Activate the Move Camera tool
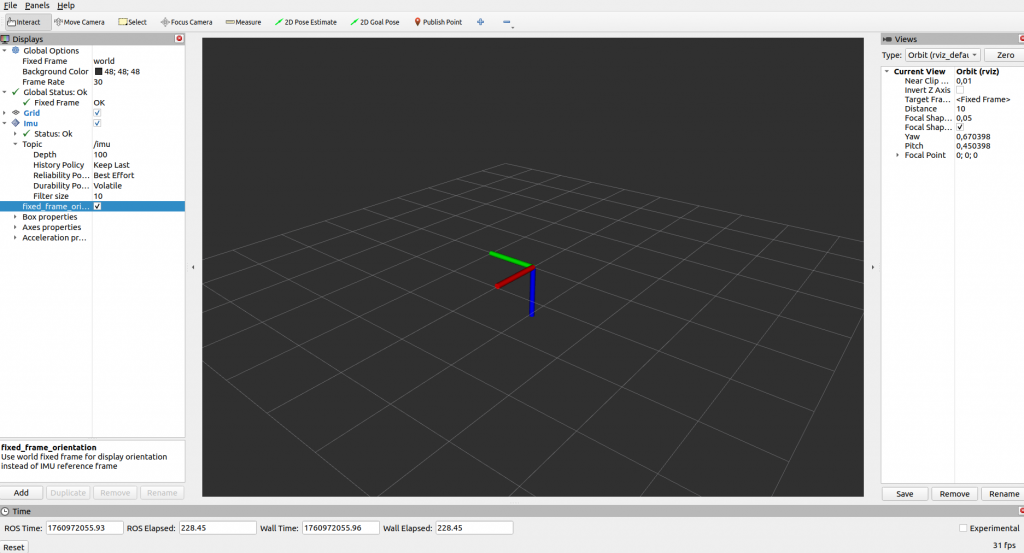Image resolution: width=1024 pixels, height=553 pixels. pyautogui.click(x=79, y=22)
